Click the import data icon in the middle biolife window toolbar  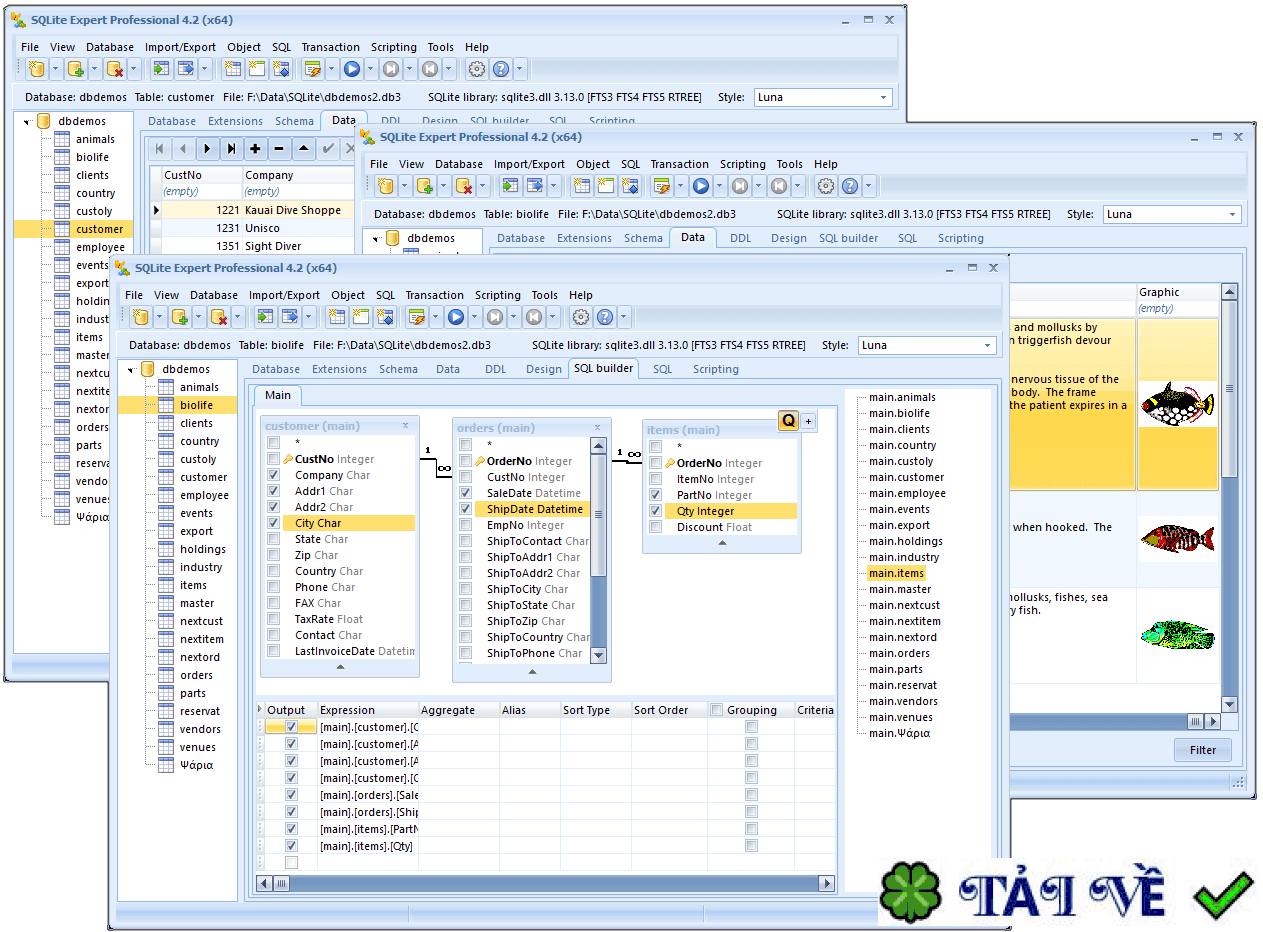(x=510, y=186)
